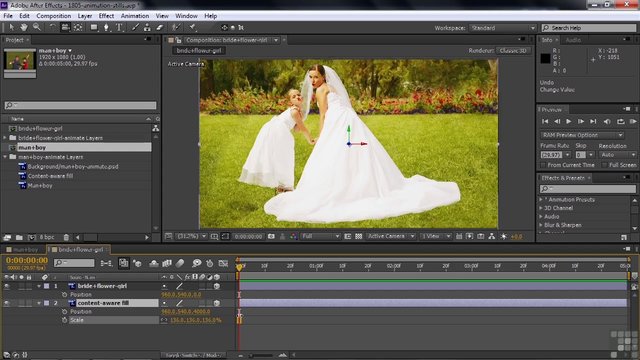Select the Pan Behind anchor tool
640x360 pixels.
pos(78,27)
